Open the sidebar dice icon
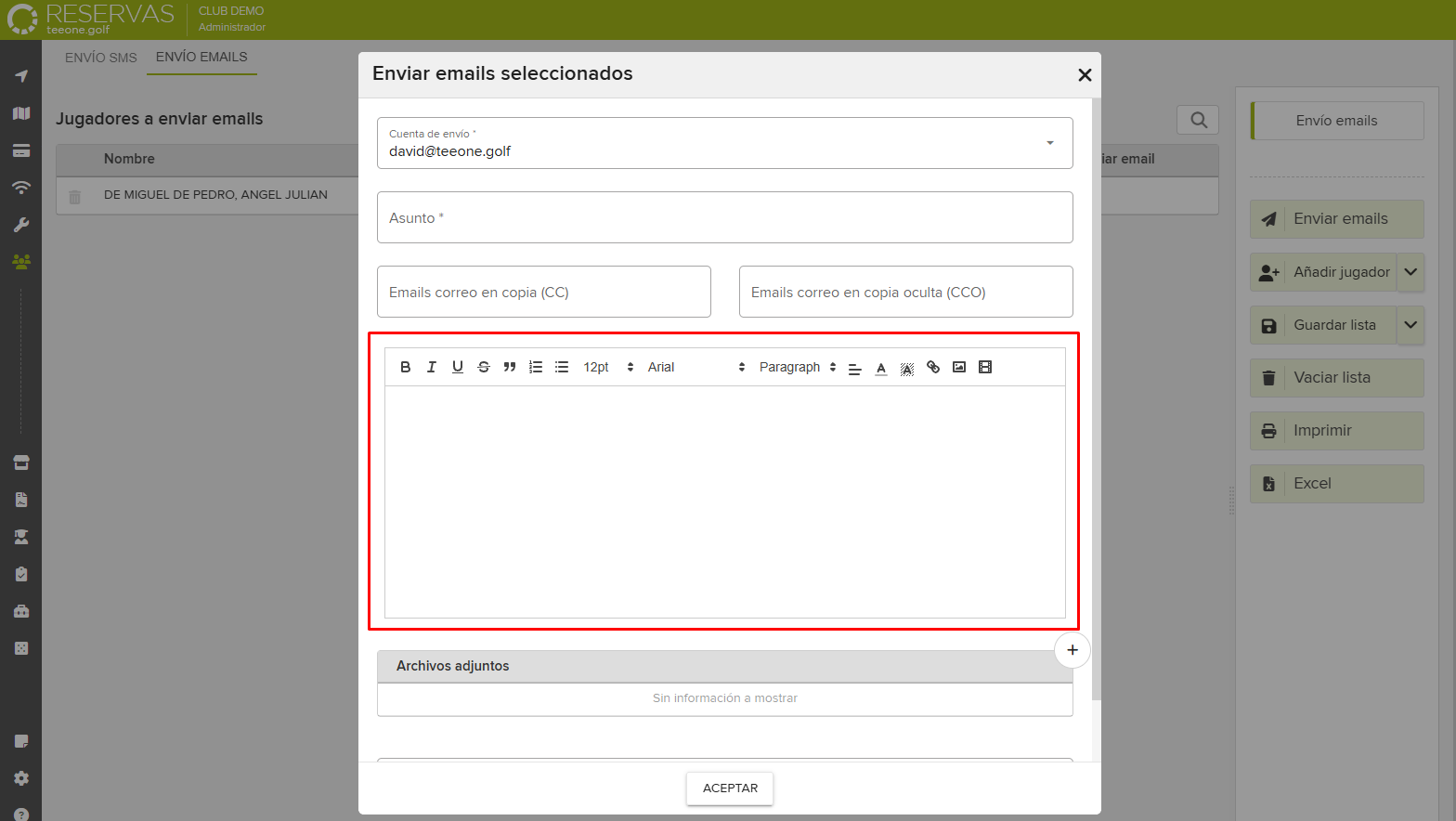Screen dimensions: 1456x821 tap(21, 648)
